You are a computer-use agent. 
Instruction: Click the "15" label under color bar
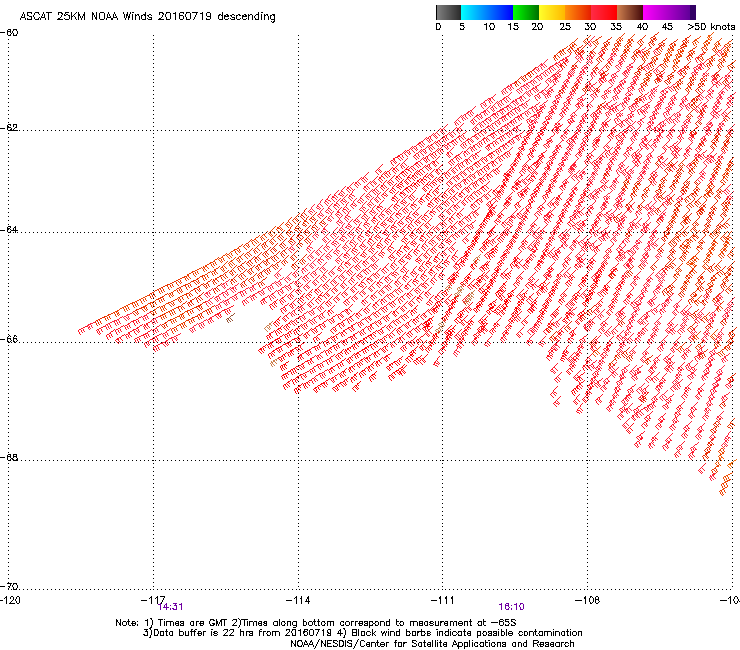coord(513,26)
